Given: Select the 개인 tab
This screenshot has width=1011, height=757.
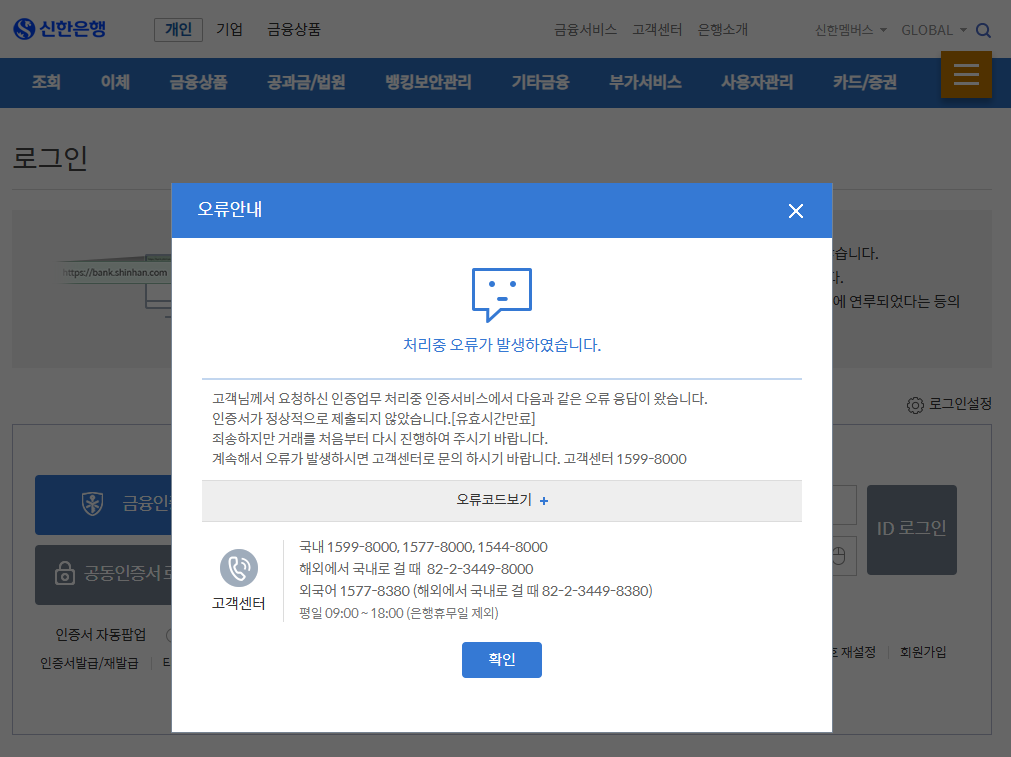Looking at the screenshot, I should tap(178, 30).
